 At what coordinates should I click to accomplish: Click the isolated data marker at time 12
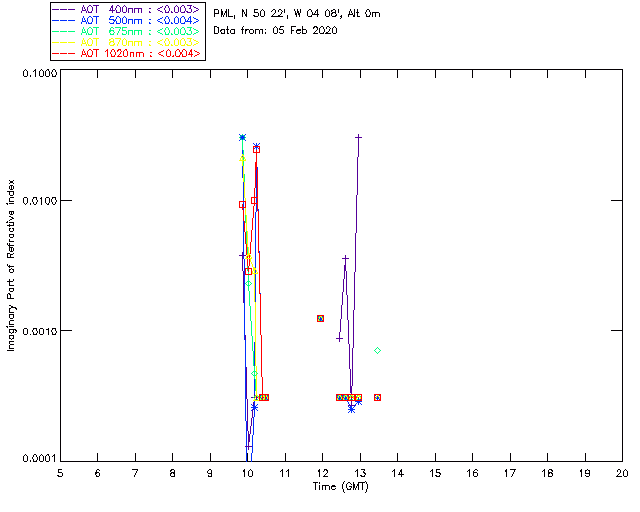(x=320, y=318)
